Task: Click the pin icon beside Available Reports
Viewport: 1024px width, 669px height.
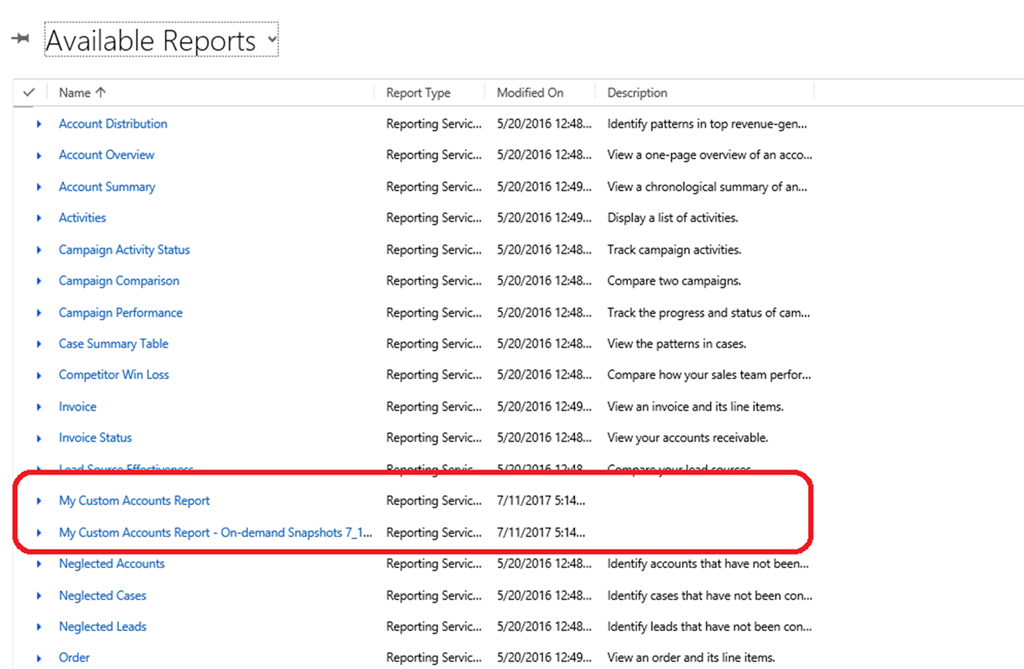Action: point(20,39)
